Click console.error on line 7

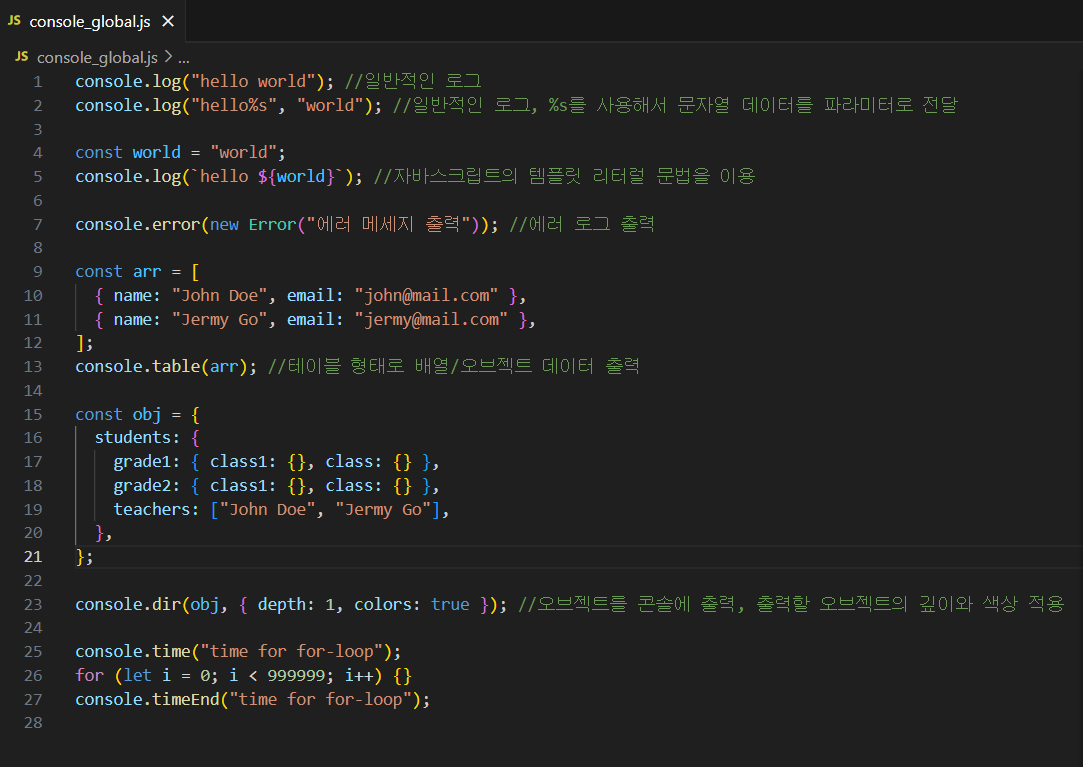(137, 225)
